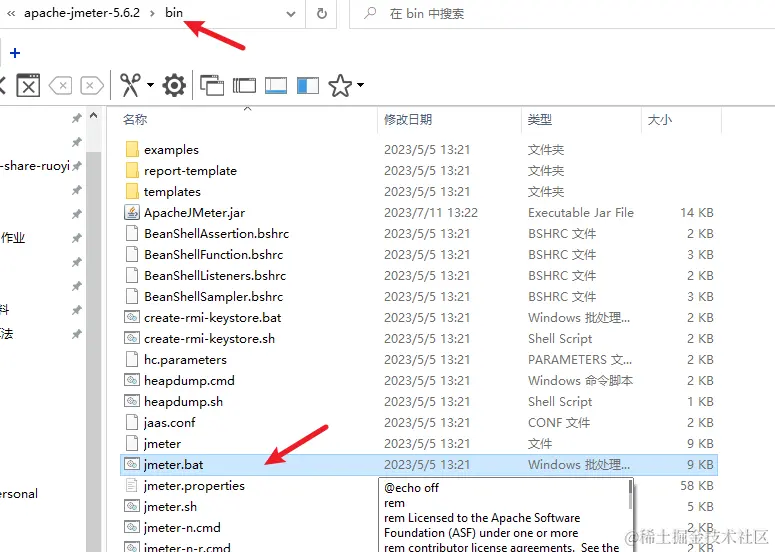Screen dimensions: 775x552
Task: Select the examples folder
Action: tap(171, 150)
